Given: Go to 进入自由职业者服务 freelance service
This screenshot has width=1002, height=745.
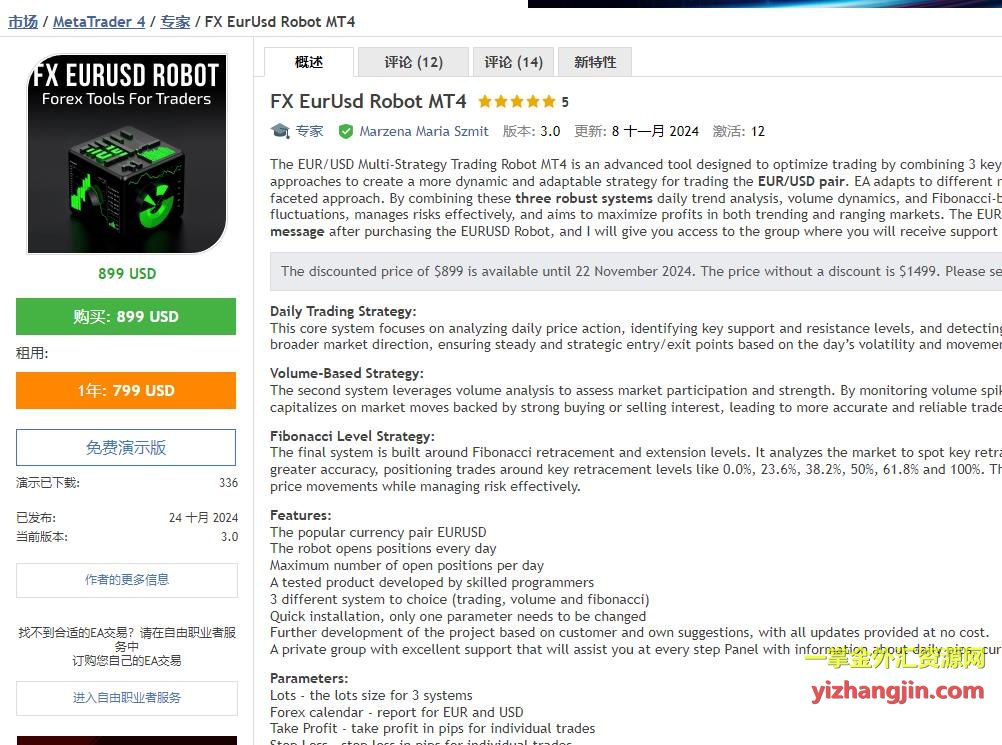Looking at the screenshot, I should tap(127, 698).
